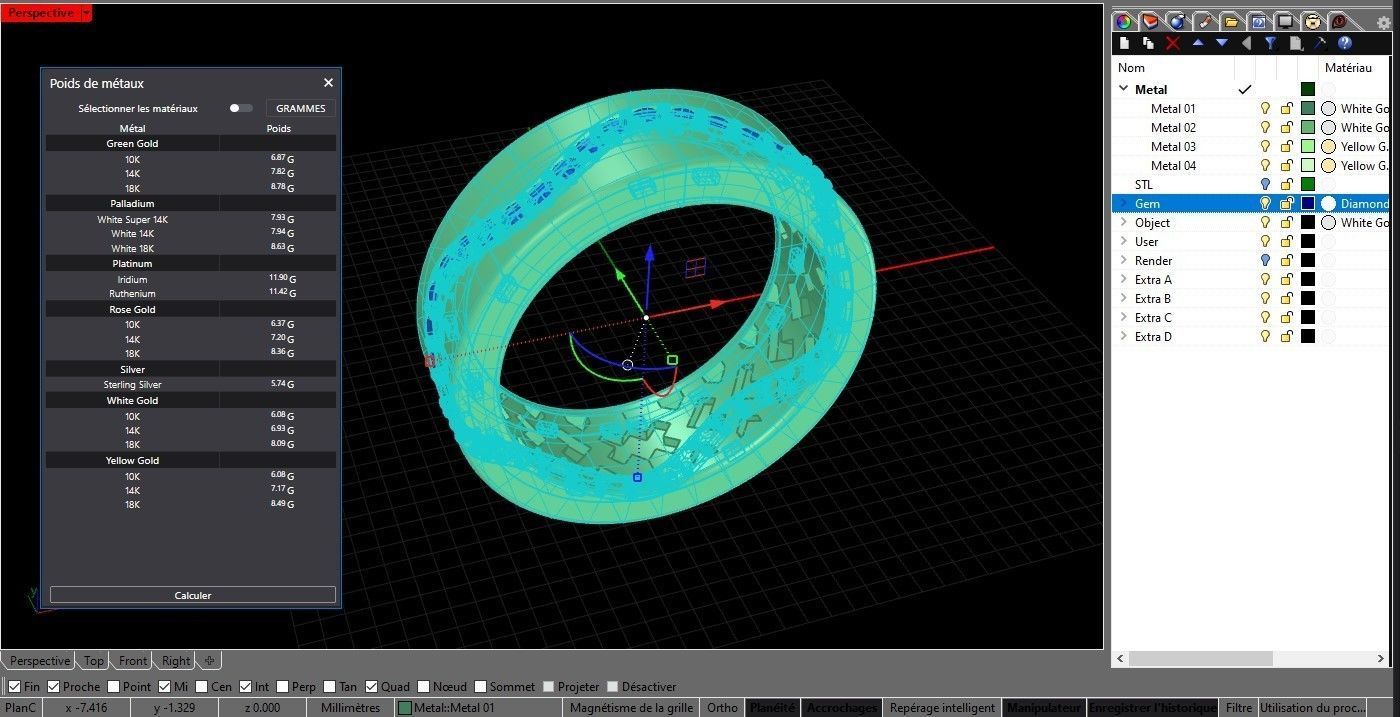Uncheck the Fin object snap

pos(14,687)
